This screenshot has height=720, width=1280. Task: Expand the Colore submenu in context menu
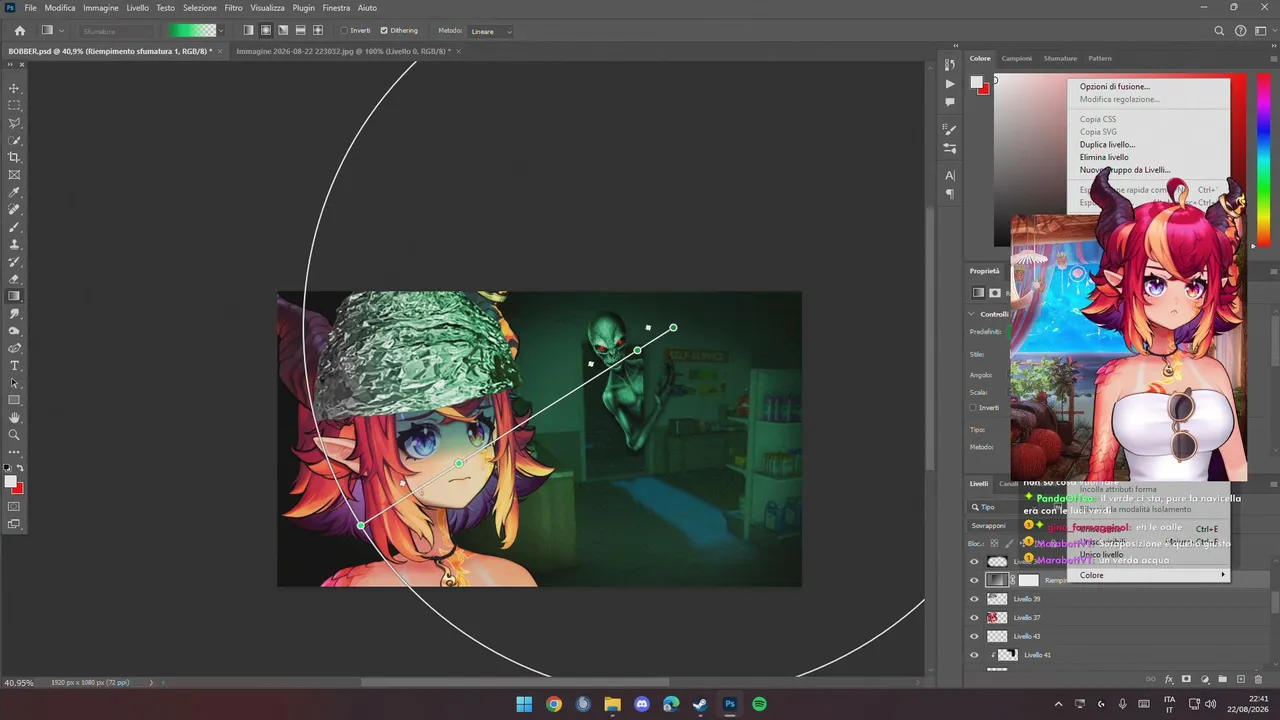click(x=1149, y=575)
